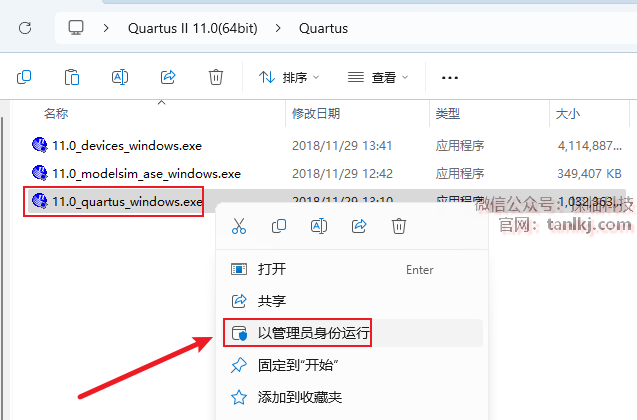Expand the chevron before Quartus II 11.0(64bit)
The image size is (637, 420).
coord(106,28)
